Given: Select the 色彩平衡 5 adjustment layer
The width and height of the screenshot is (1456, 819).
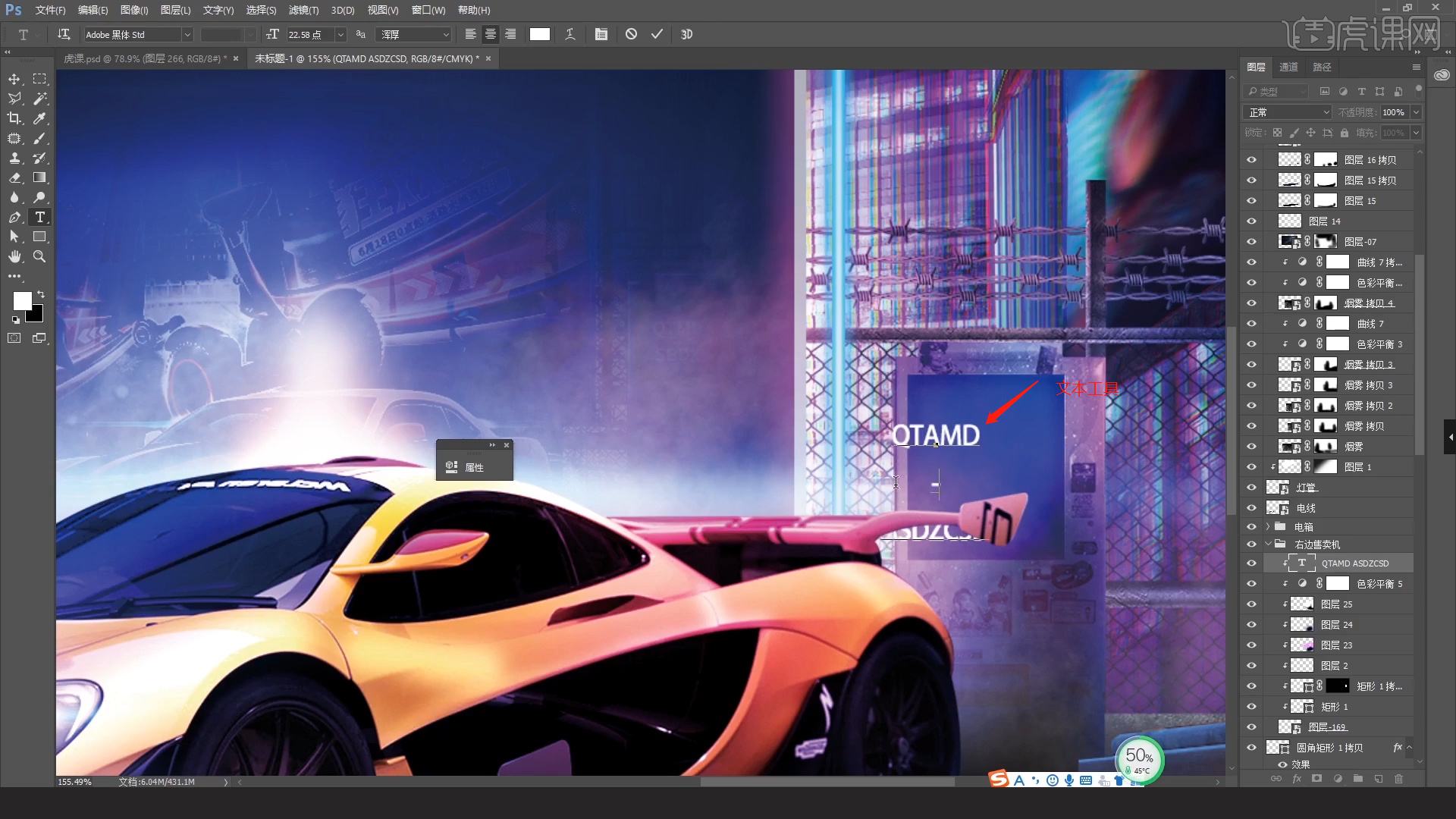Looking at the screenshot, I should click(x=1338, y=584).
